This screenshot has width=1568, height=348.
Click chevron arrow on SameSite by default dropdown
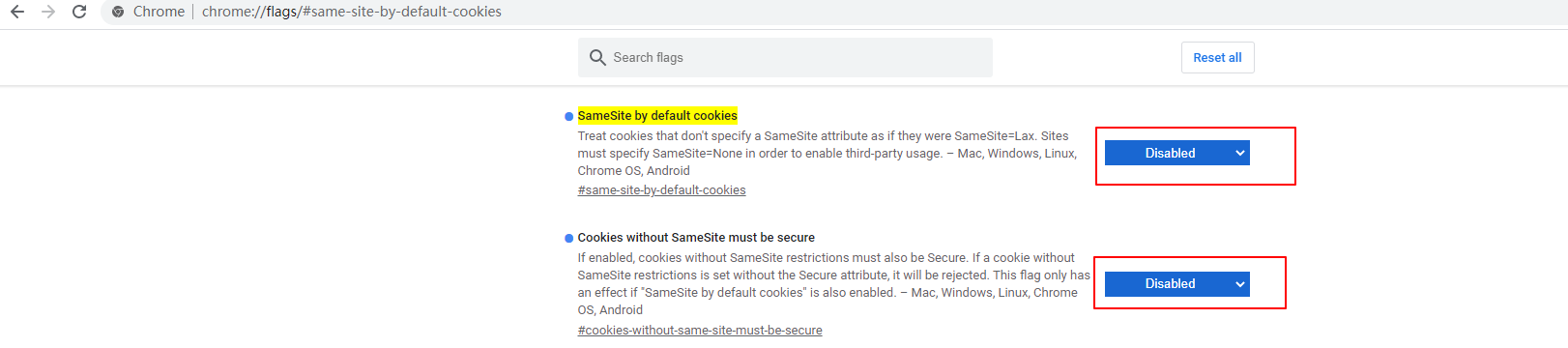(1239, 154)
